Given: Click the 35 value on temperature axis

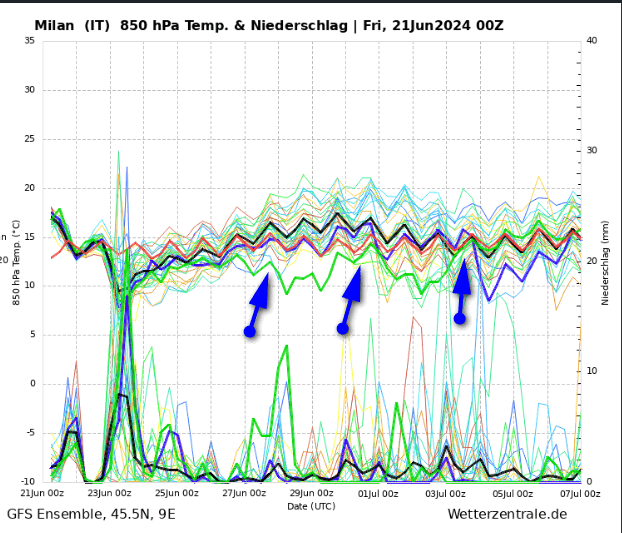Looking at the screenshot, I should click(x=29, y=41).
